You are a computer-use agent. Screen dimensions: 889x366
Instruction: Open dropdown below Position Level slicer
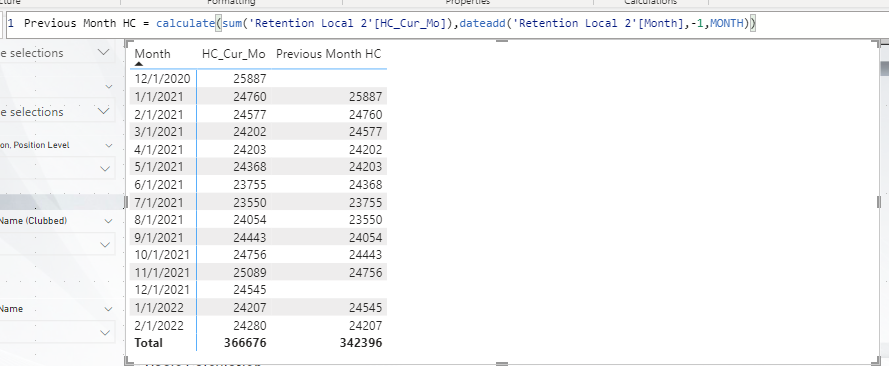coord(104,168)
